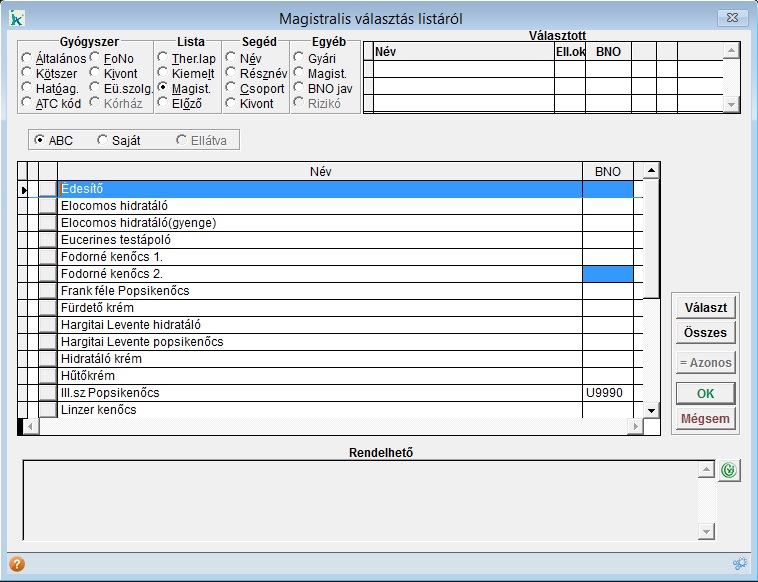
Task: Click the green circular icon beside Rendelhető box
Action: (729, 470)
